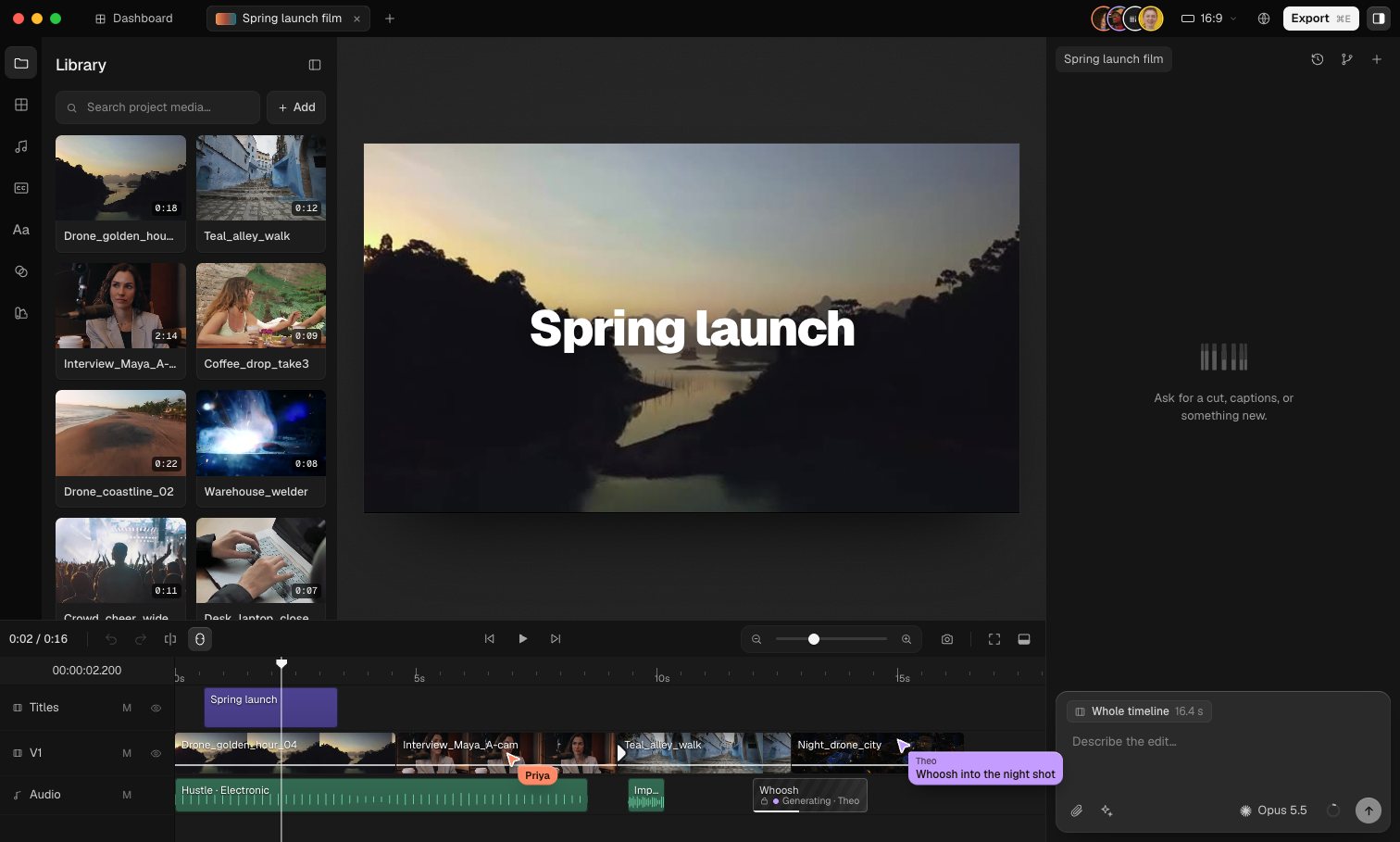Click the redo arrow in timeline toolbar
This screenshot has width=1400, height=842.
click(x=141, y=639)
